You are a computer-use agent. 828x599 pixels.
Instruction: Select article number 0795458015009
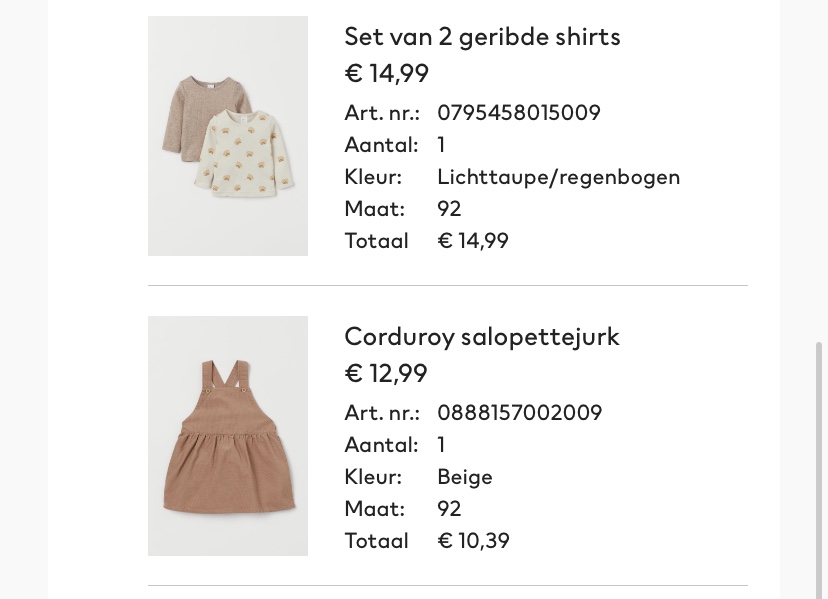point(519,113)
